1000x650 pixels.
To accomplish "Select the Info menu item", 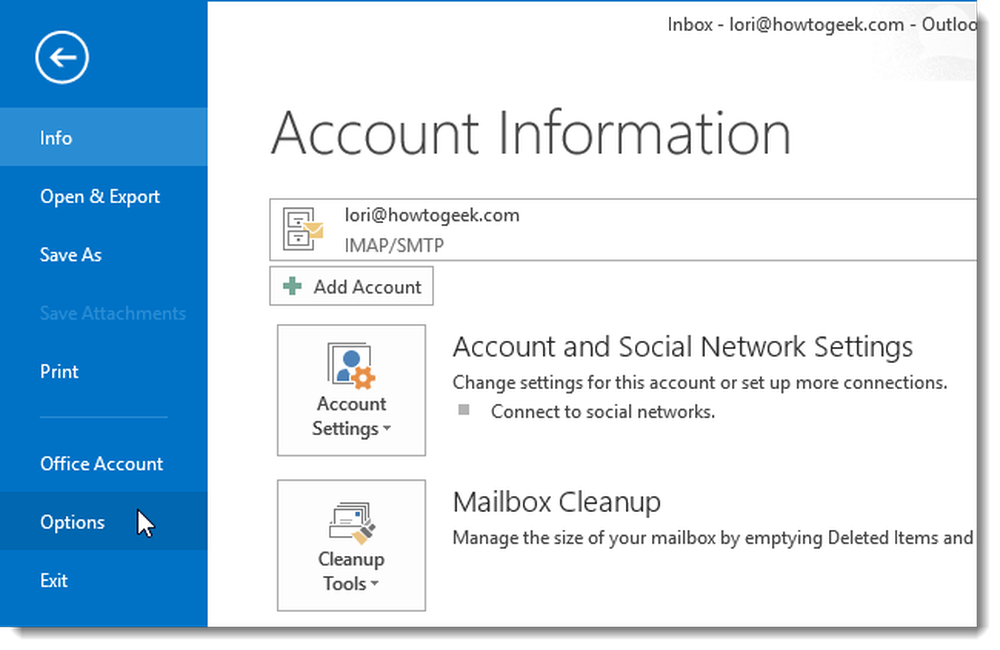I will pyautogui.click(x=103, y=137).
